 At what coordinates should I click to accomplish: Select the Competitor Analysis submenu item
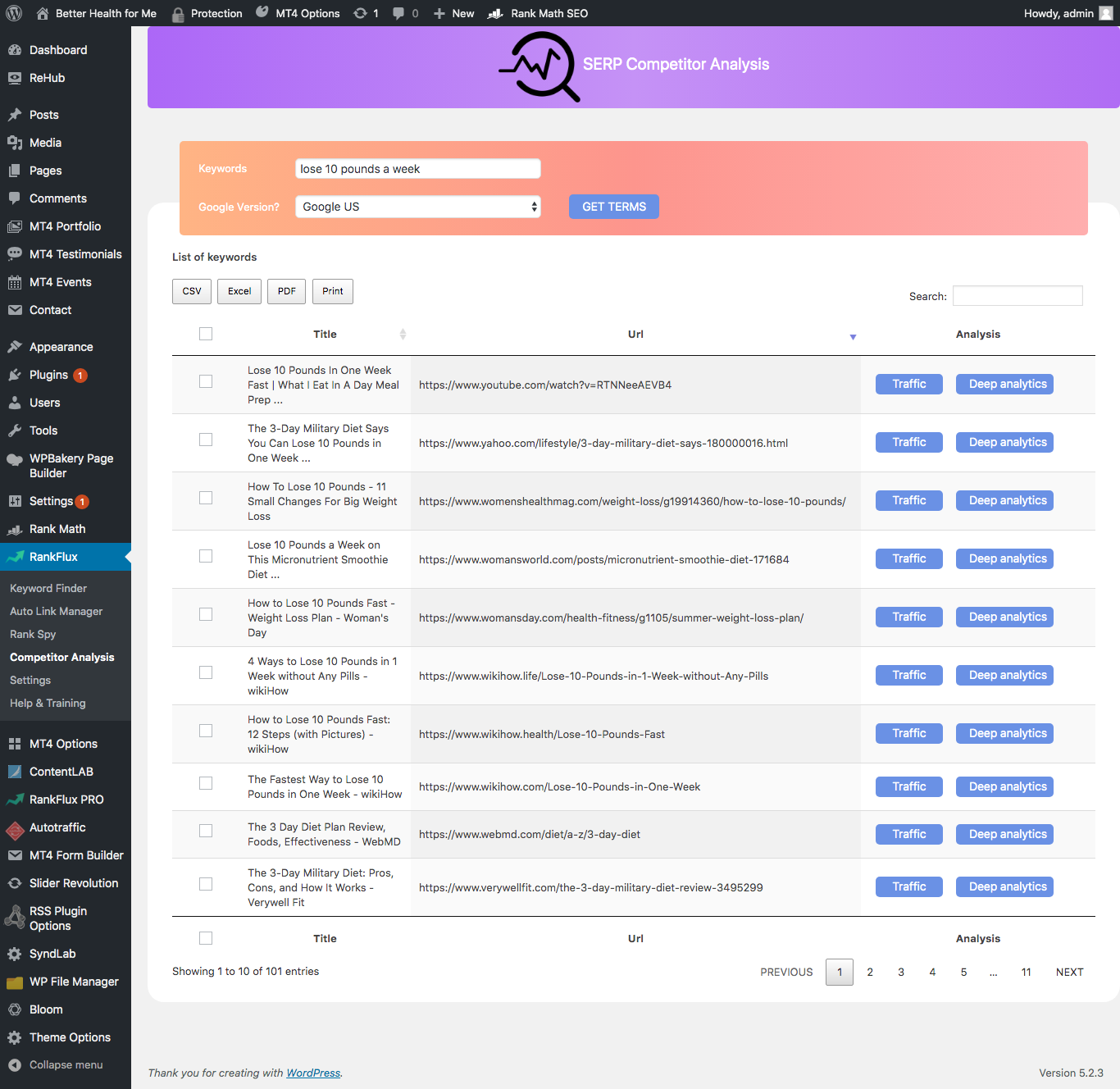pos(62,657)
